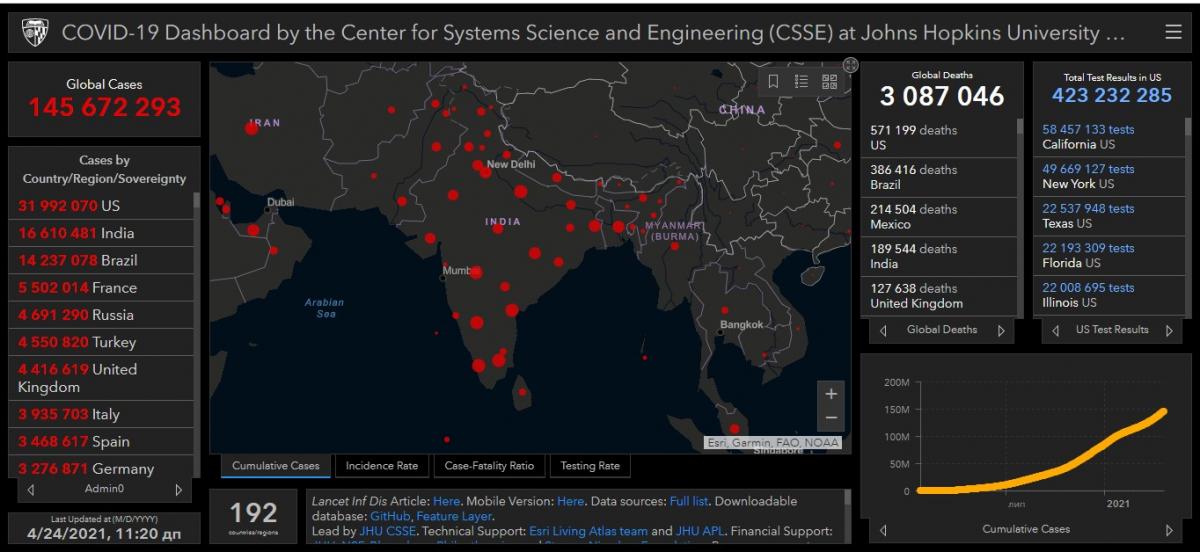
Task: Click the Florida US tests row
Action: tap(1109, 255)
